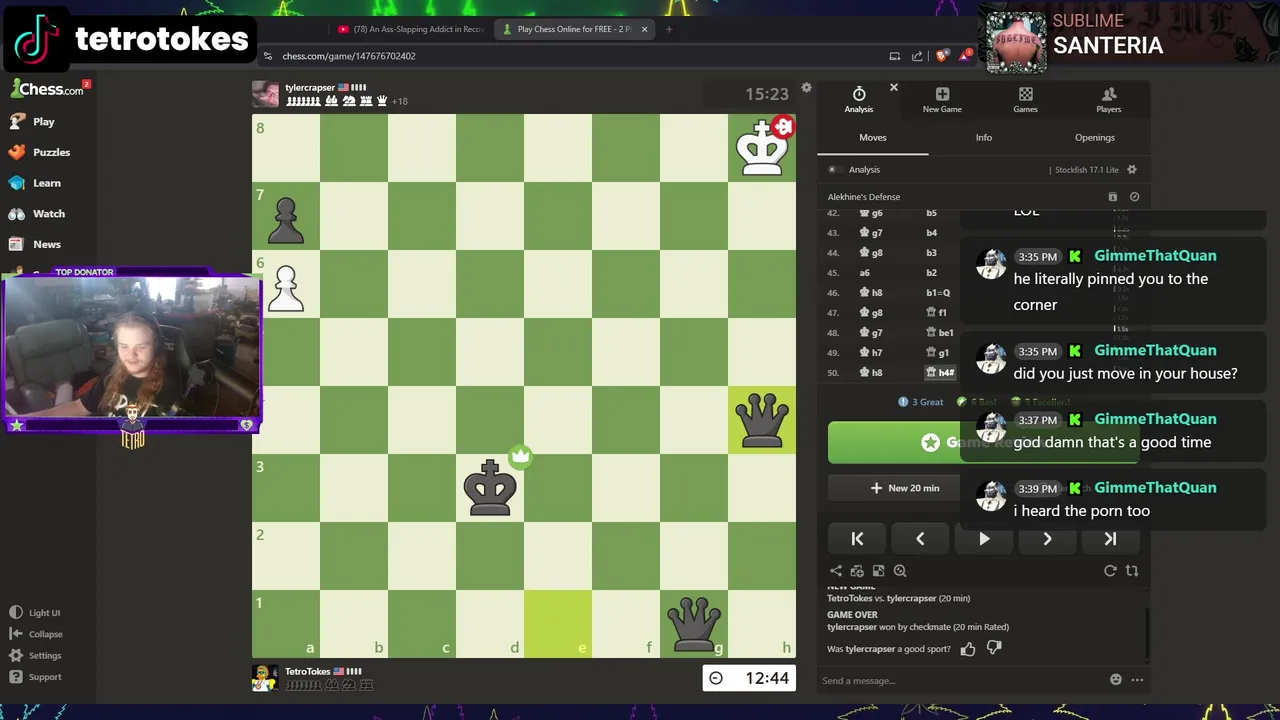Click tylercrapser's avatar thumbnail
Viewport: 1280px width, 720px height.
265,94
